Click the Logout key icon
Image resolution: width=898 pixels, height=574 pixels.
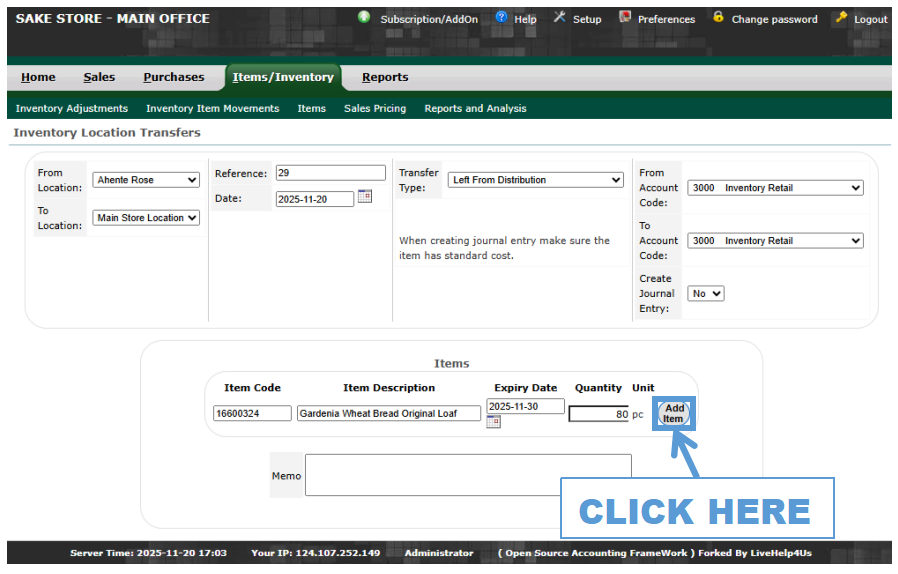(841, 18)
